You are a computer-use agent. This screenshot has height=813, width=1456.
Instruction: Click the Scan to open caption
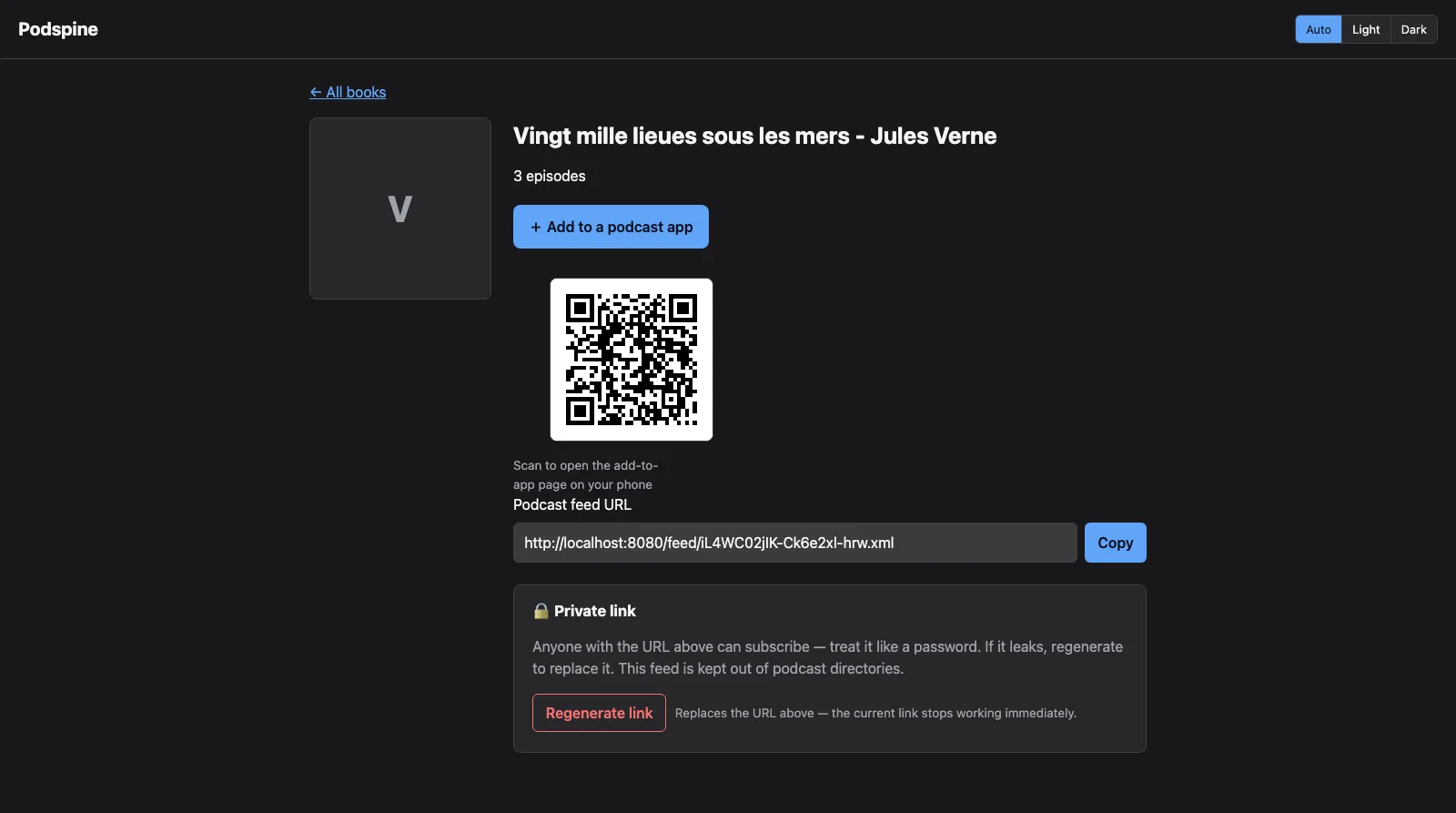click(585, 475)
